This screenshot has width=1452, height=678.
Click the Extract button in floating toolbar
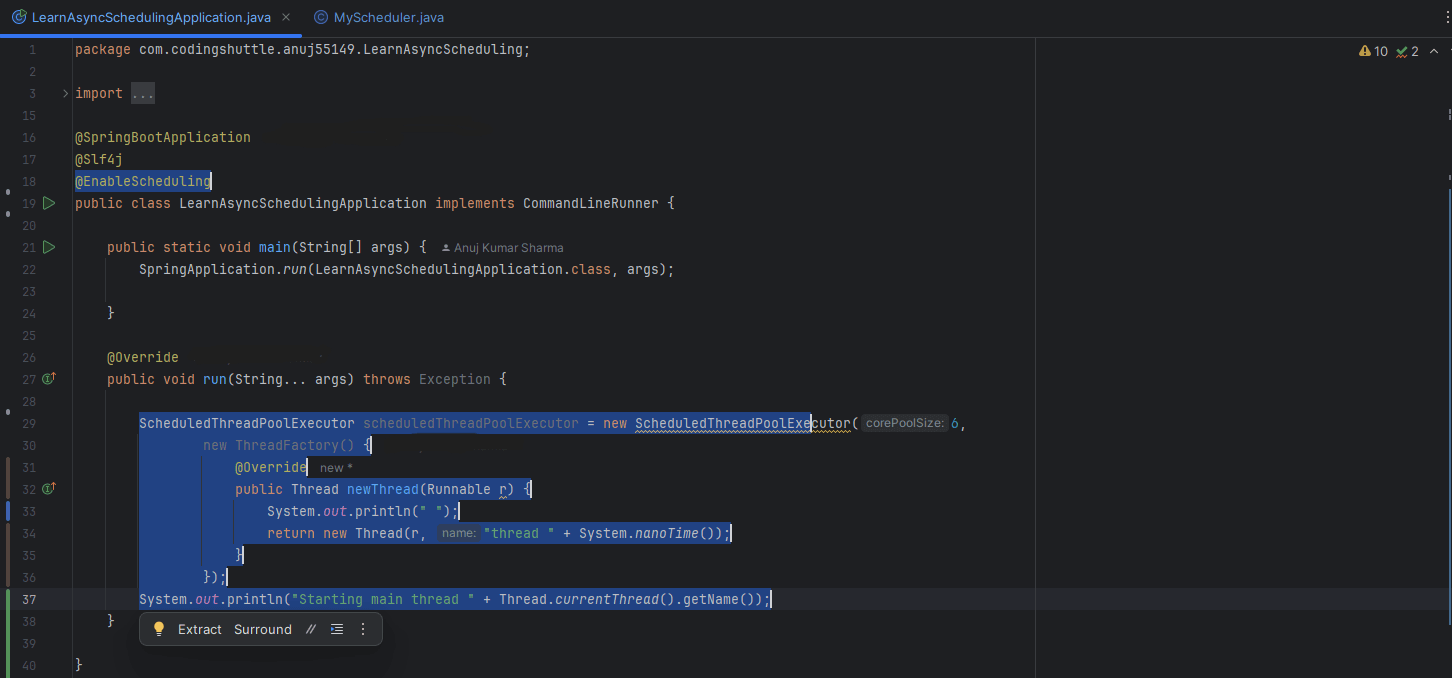(200, 629)
